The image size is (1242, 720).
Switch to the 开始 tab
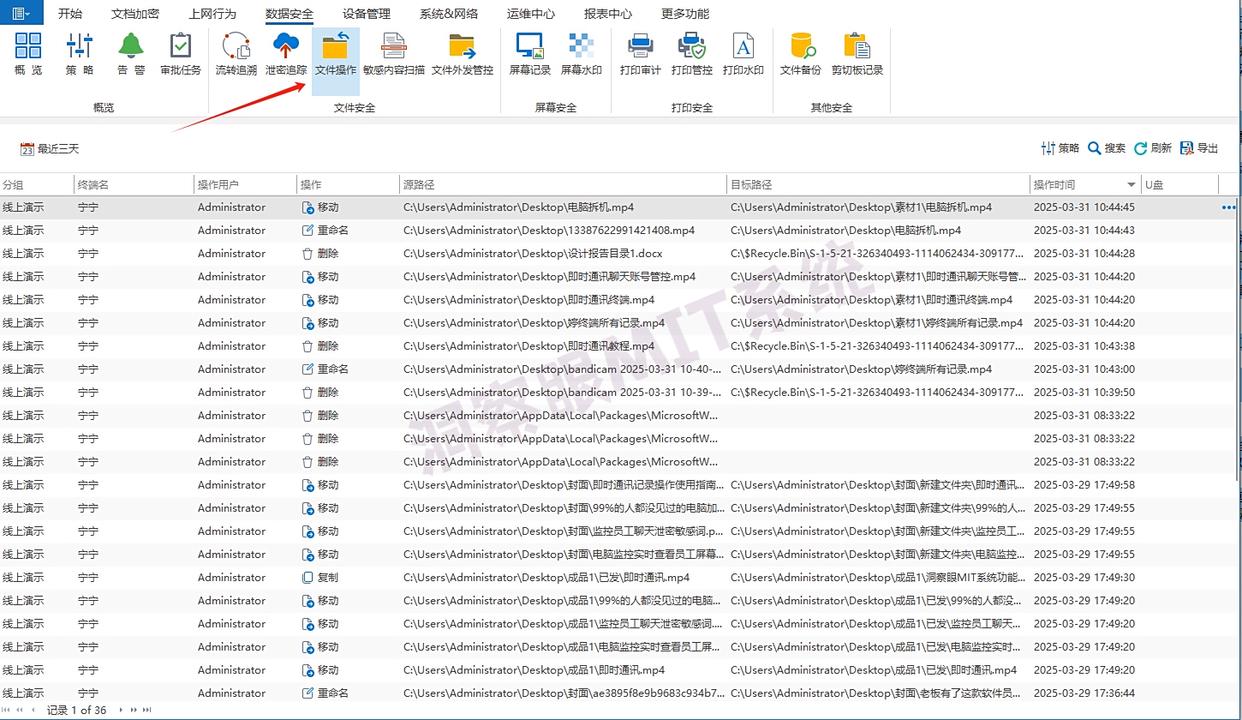pos(70,14)
